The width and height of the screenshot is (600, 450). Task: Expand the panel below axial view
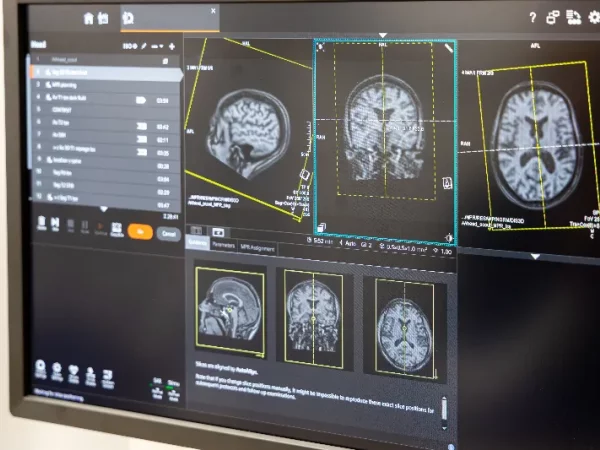click(533, 255)
